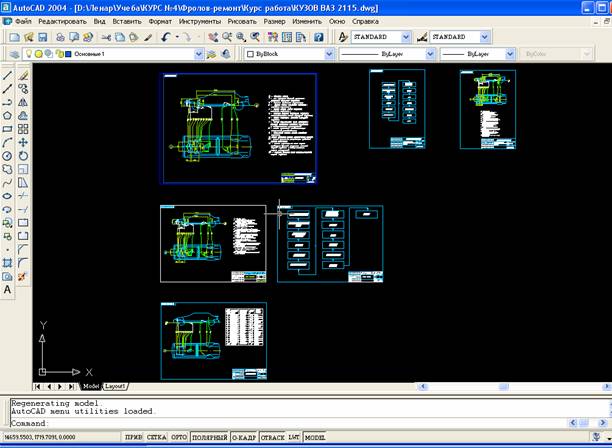612x448 pixels.
Task: Select the Hatch tool
Action: point(7,263)
